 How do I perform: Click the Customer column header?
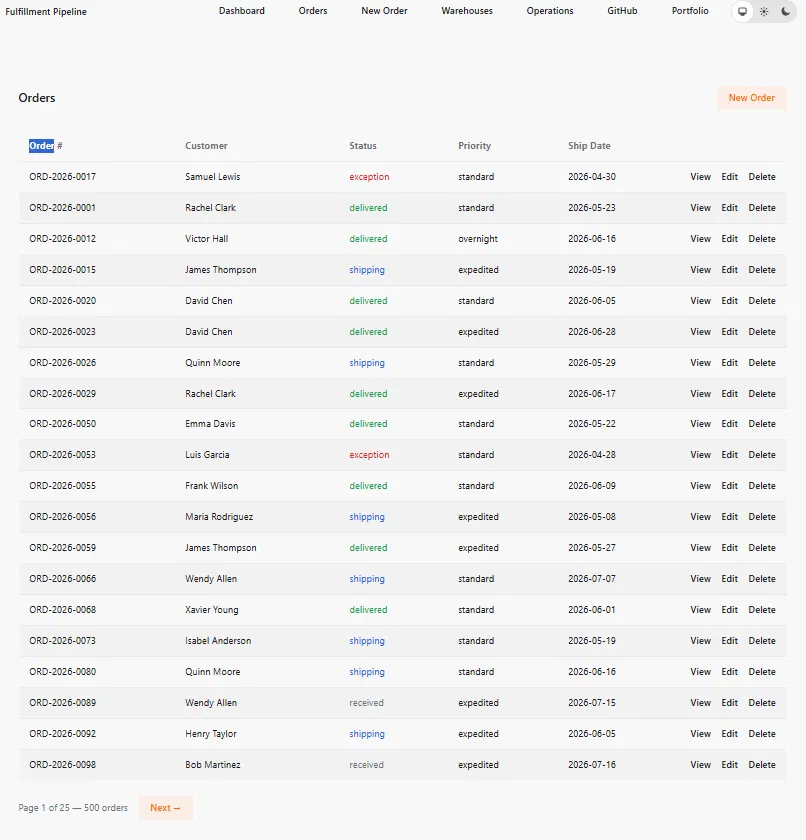206,146
